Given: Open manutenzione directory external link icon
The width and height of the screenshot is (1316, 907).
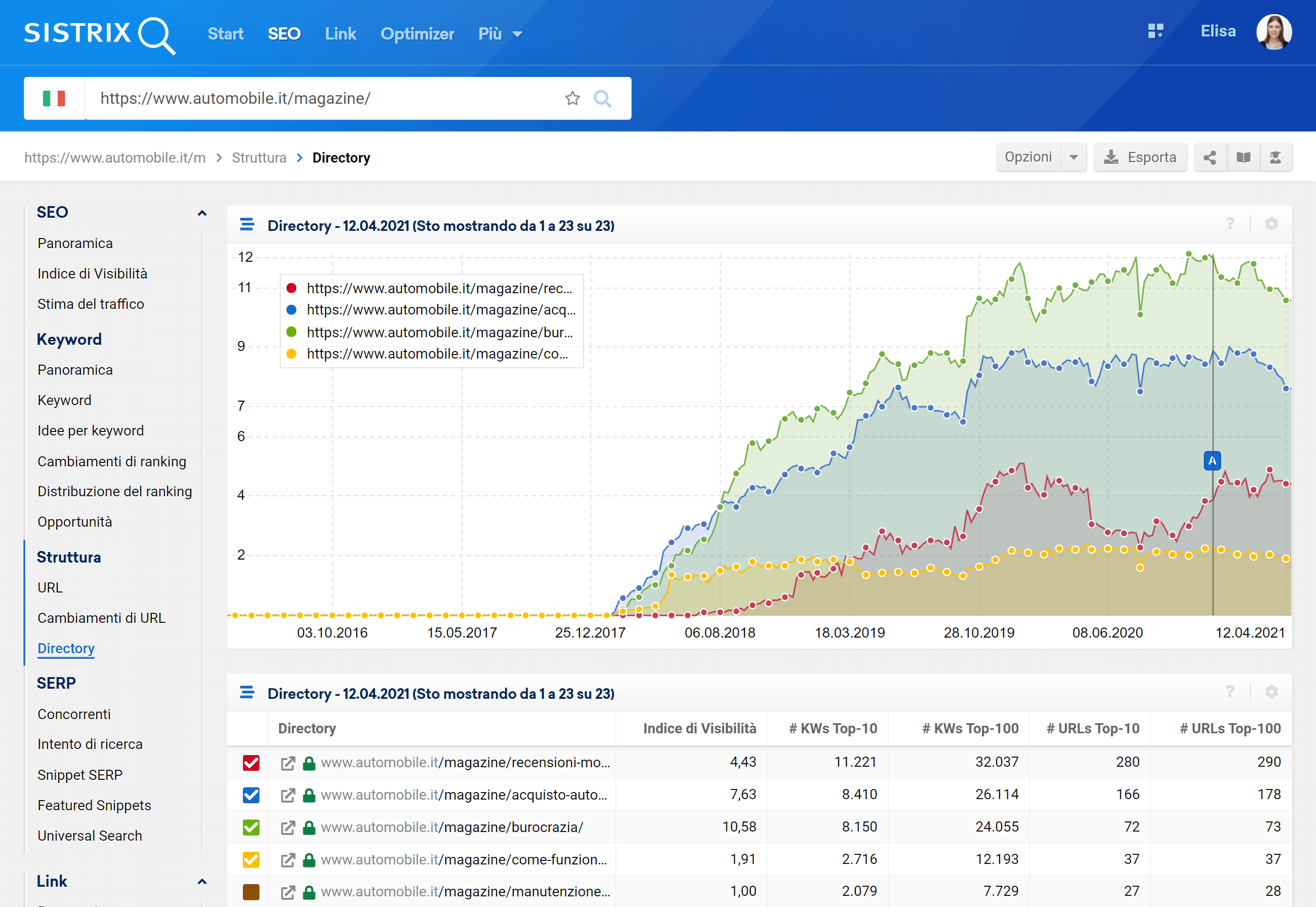Looking at the screenshot, I should (288, 892).
